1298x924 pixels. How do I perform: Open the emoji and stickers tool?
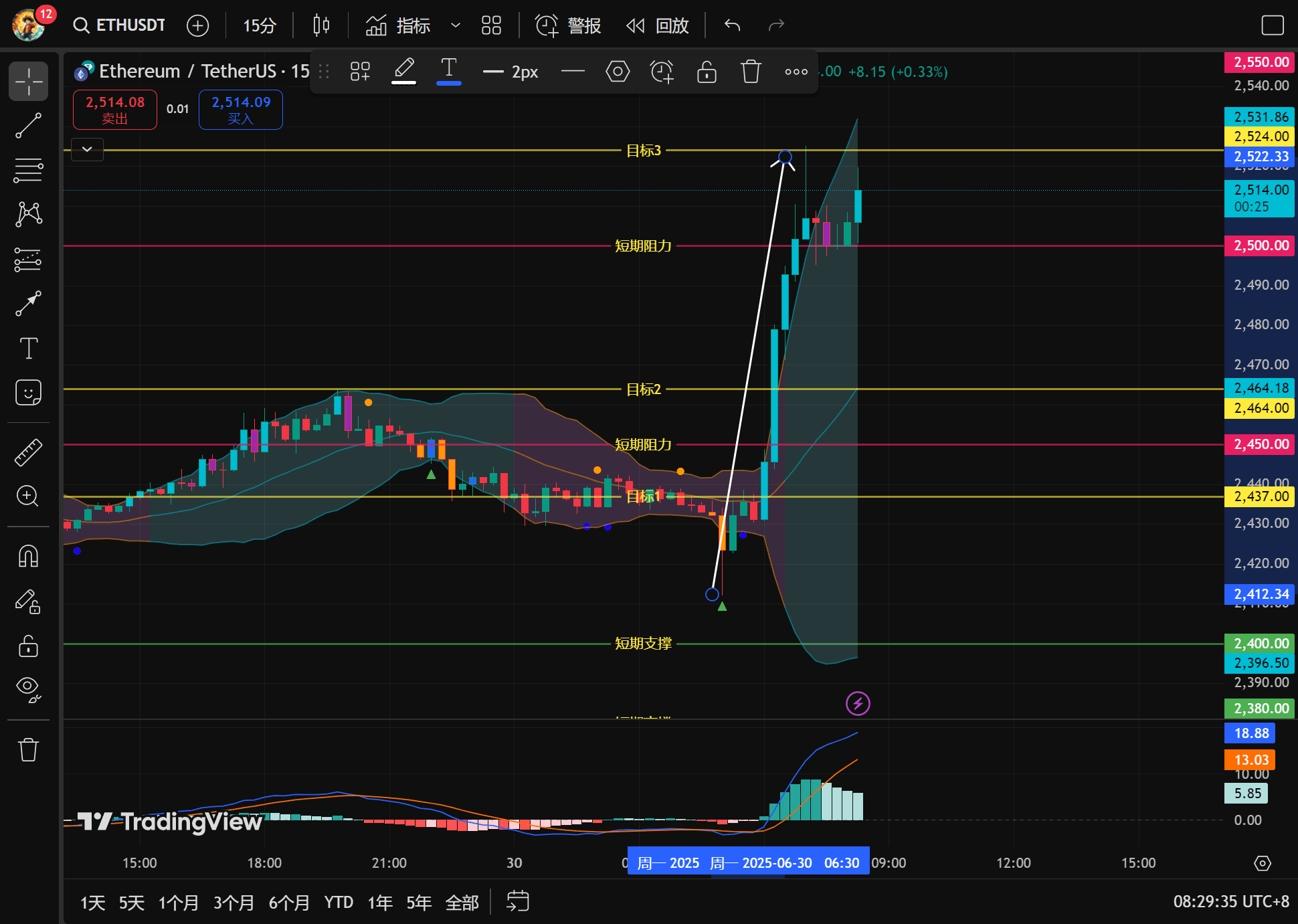[28, 393]
